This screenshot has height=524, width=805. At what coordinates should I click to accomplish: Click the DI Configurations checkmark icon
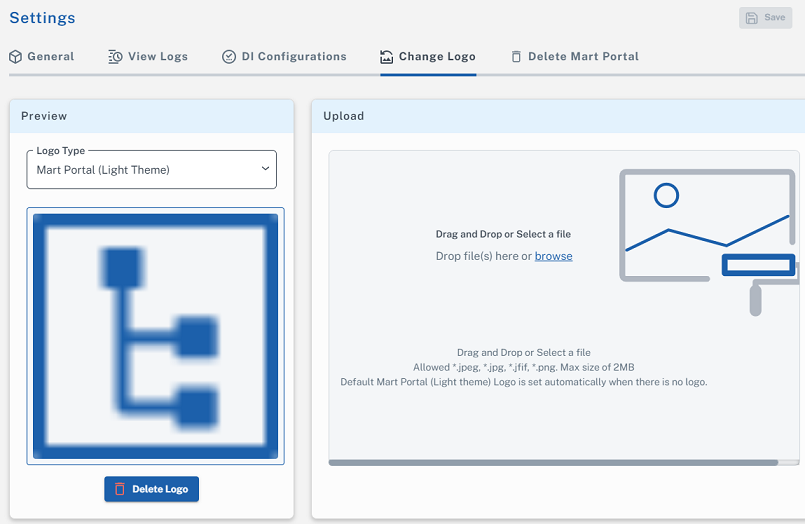coord(228,56)
